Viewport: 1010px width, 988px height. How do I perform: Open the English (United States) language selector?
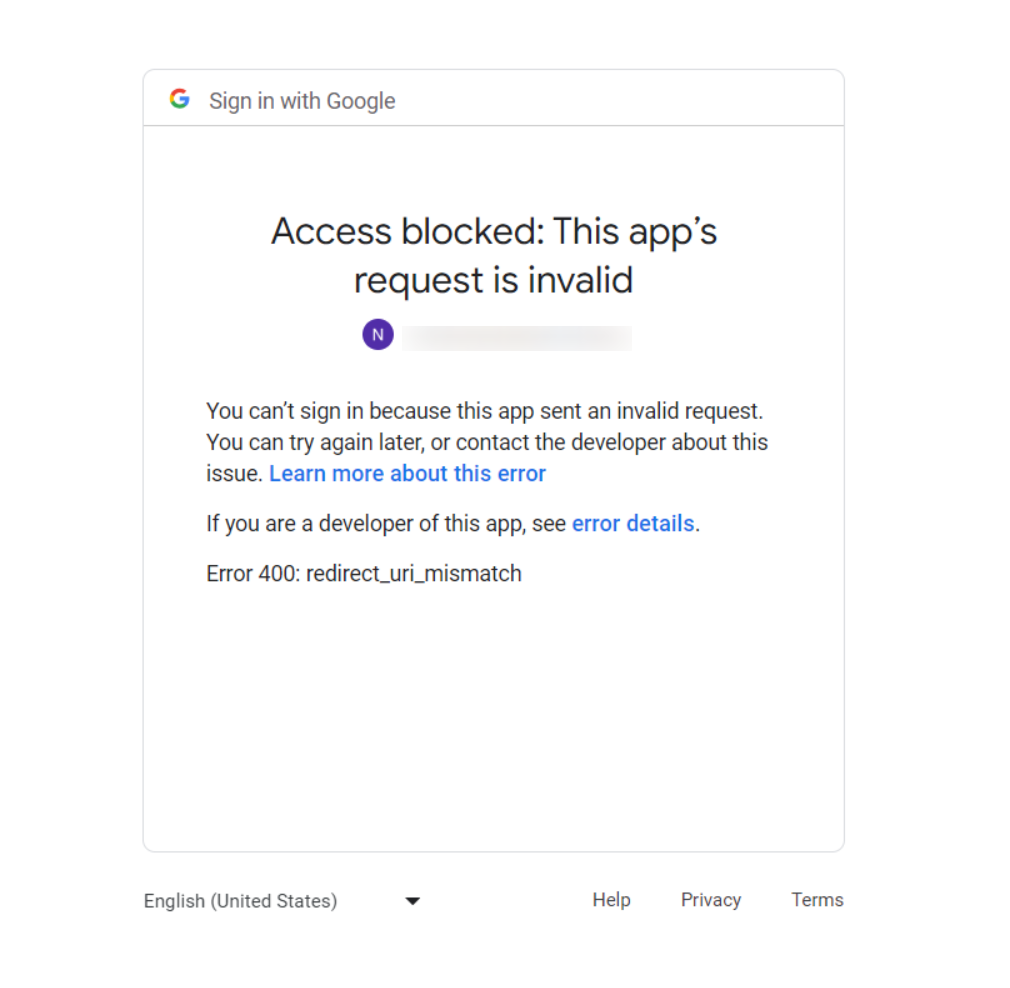coord(241,901)
